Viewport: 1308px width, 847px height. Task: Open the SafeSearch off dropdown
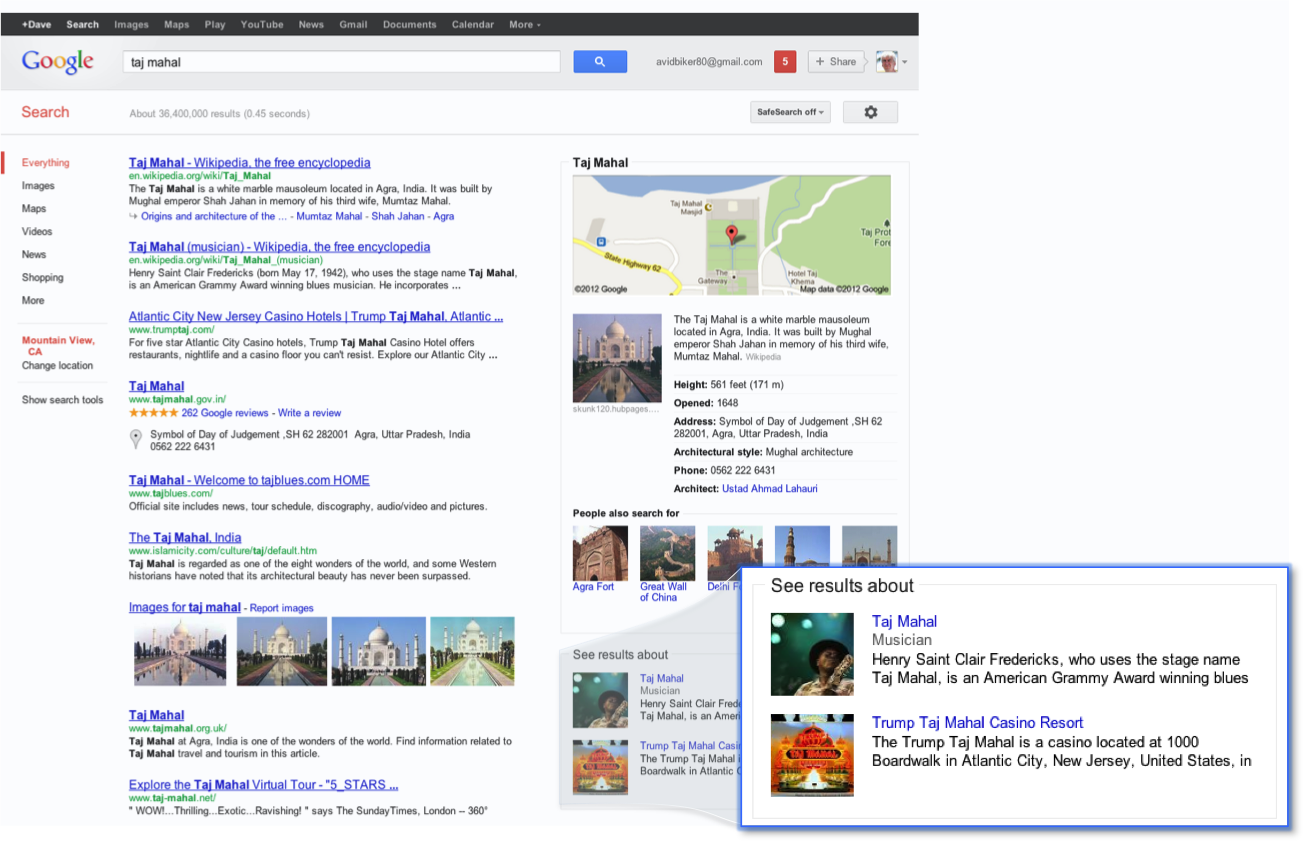point(789,112)
